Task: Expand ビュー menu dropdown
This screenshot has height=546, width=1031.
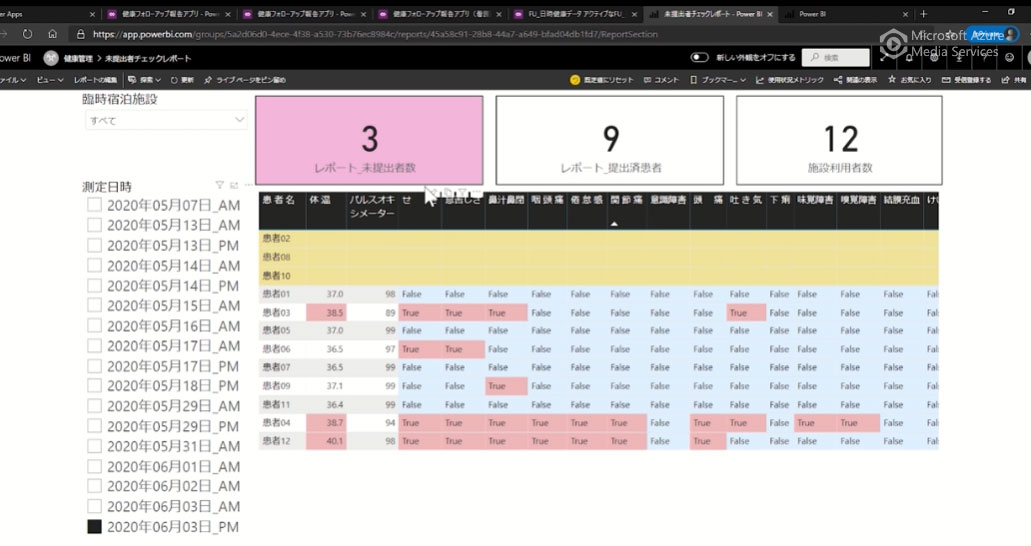Action: click(x=50, y=80)
